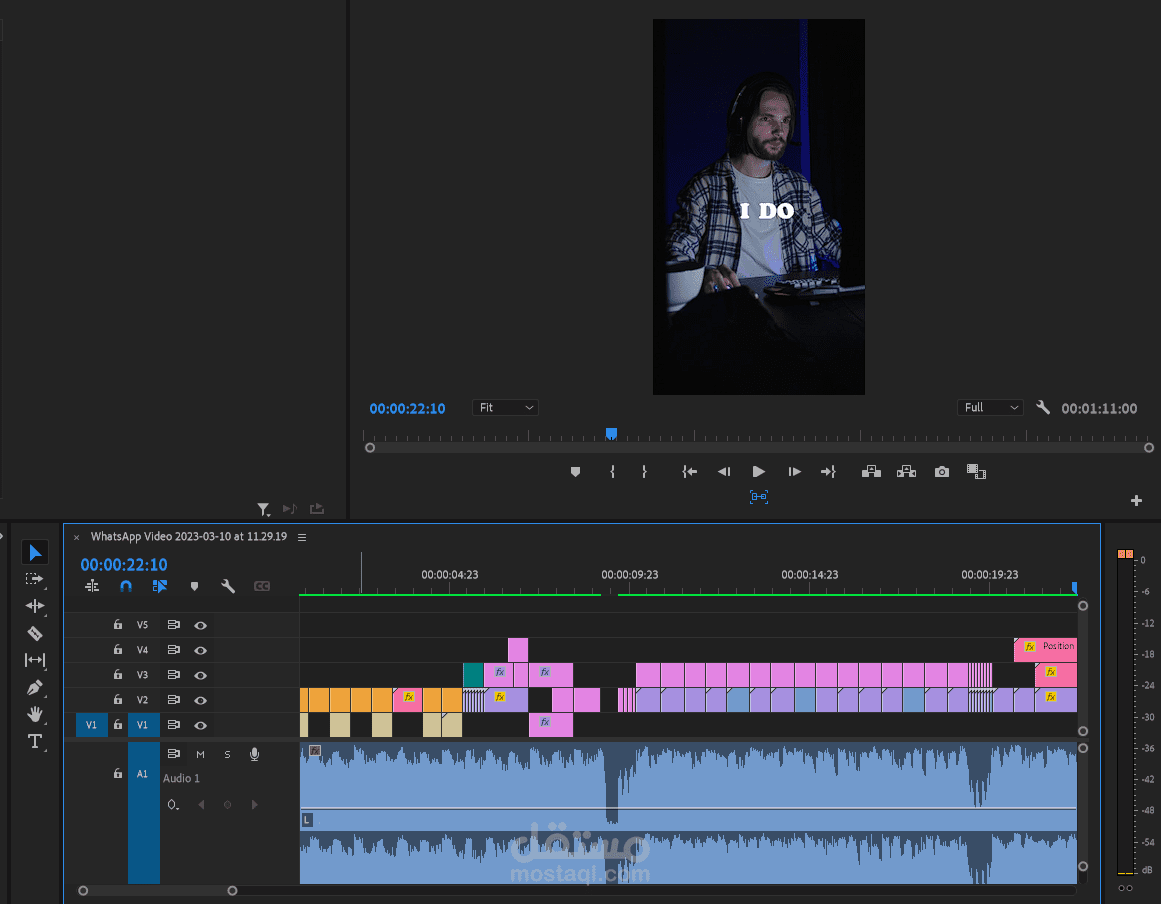The image size is (1161, 904).
Task: Select the Pen tool
Action: 34,688
